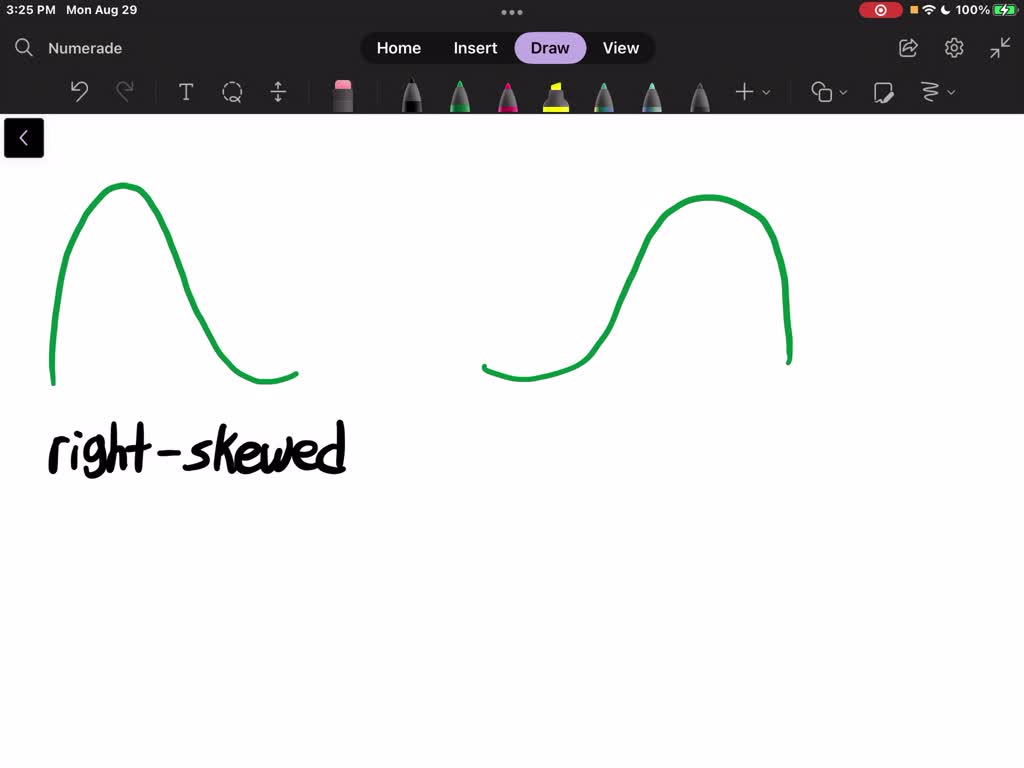Select the green pen
The image size is (1024, 768).
[460, 96]
